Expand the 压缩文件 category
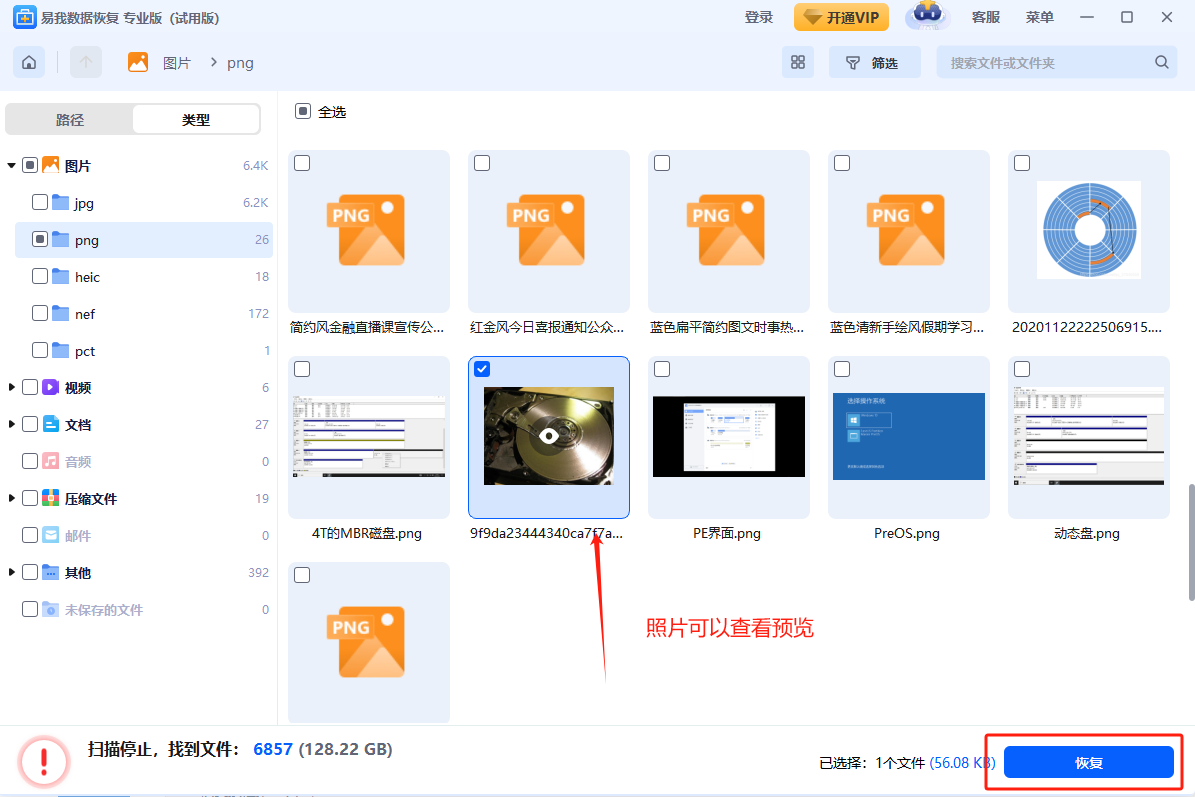Image resolution: width=1195 pixels, height=797 pixels. point(11,498)
